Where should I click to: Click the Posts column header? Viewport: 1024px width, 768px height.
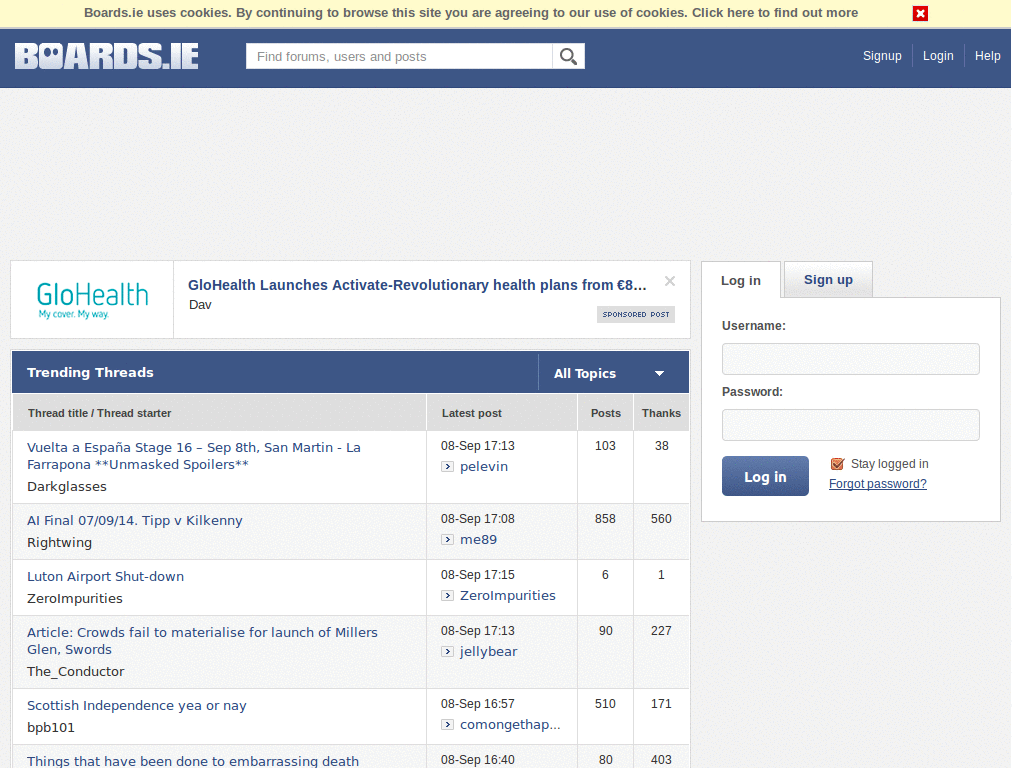click(606, 413)
